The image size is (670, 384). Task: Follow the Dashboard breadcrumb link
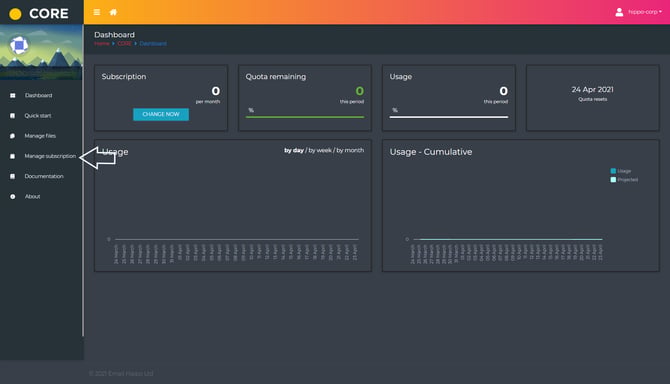153,44
